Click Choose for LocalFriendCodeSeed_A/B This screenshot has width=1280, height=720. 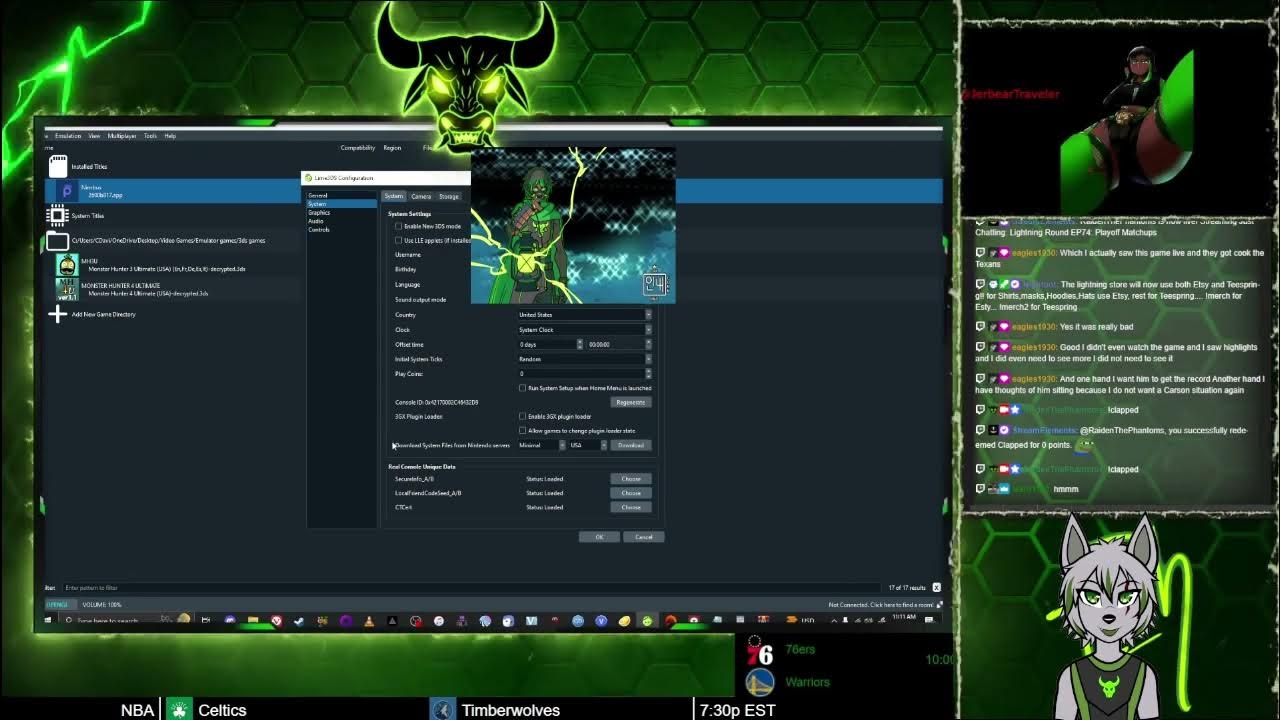point(631,493)
